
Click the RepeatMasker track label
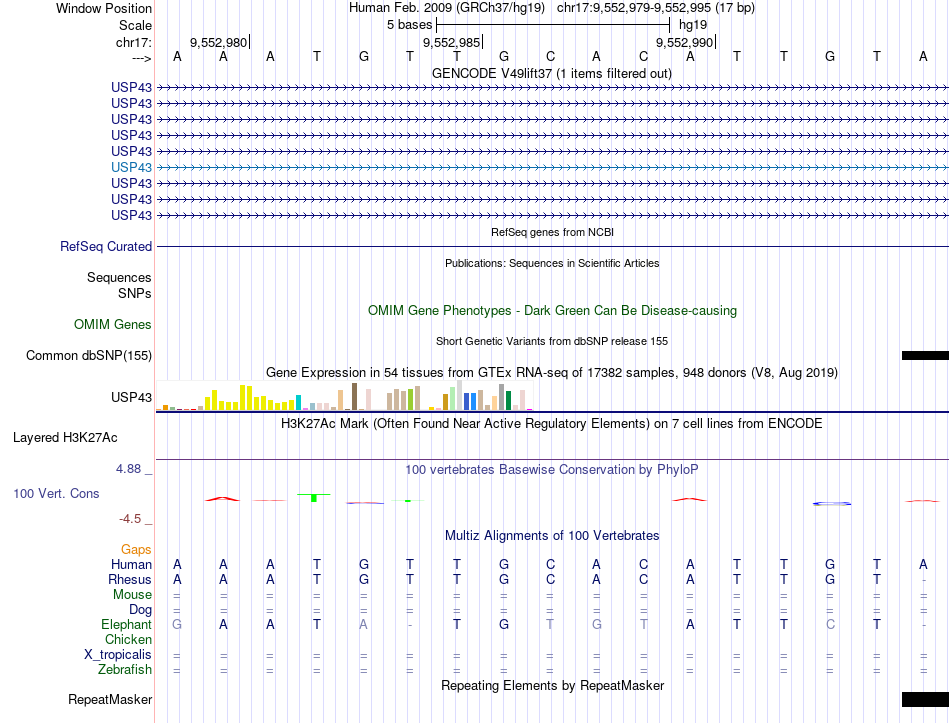coord(110,699)
